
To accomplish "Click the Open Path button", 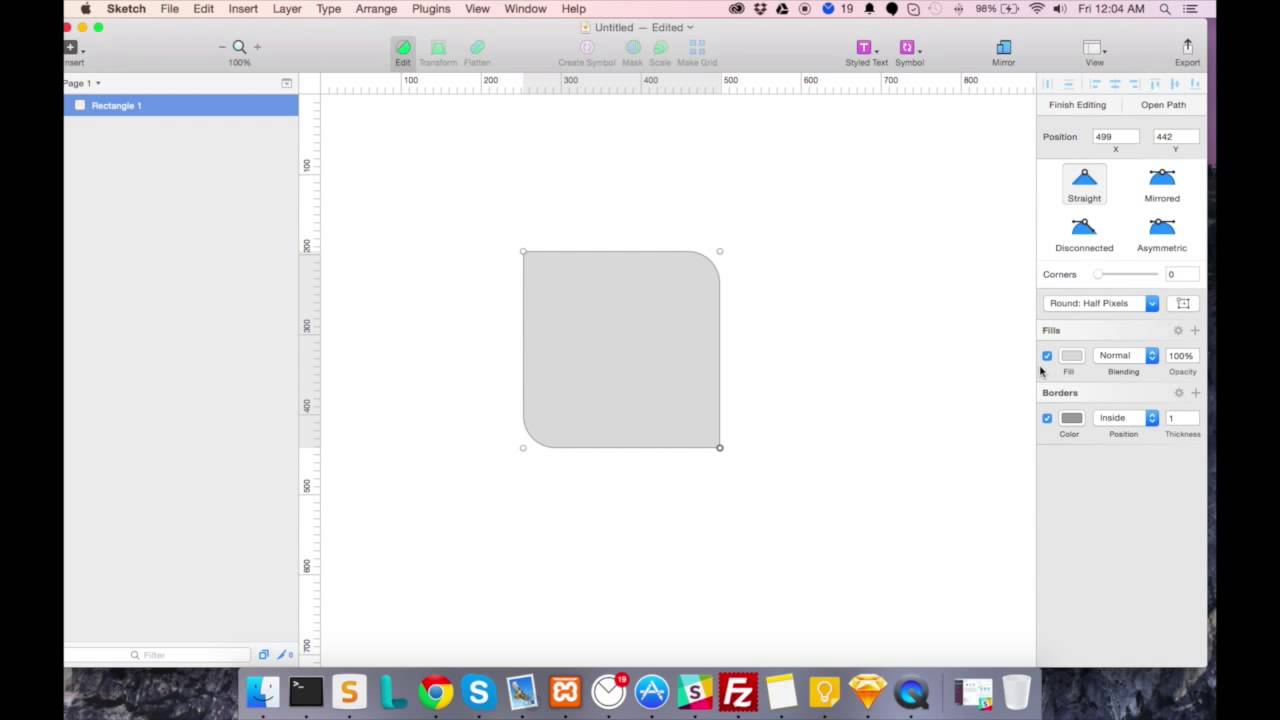I will coord(1163,104).
